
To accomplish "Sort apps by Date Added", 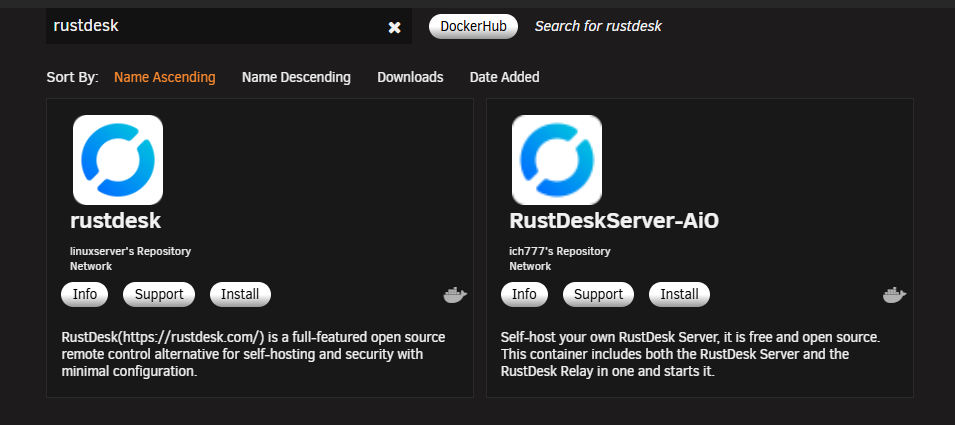I will (x=504, y=77).
